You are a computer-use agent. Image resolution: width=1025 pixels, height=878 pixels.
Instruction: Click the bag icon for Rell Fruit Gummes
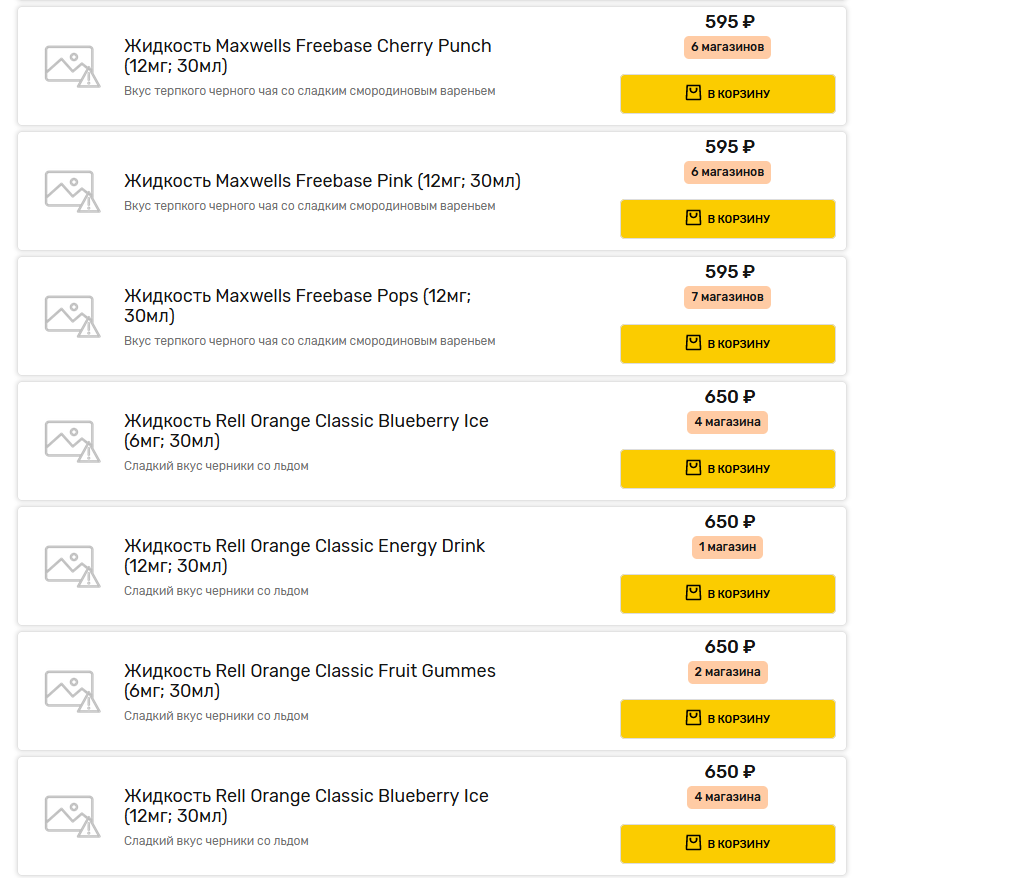click(693, 718)
